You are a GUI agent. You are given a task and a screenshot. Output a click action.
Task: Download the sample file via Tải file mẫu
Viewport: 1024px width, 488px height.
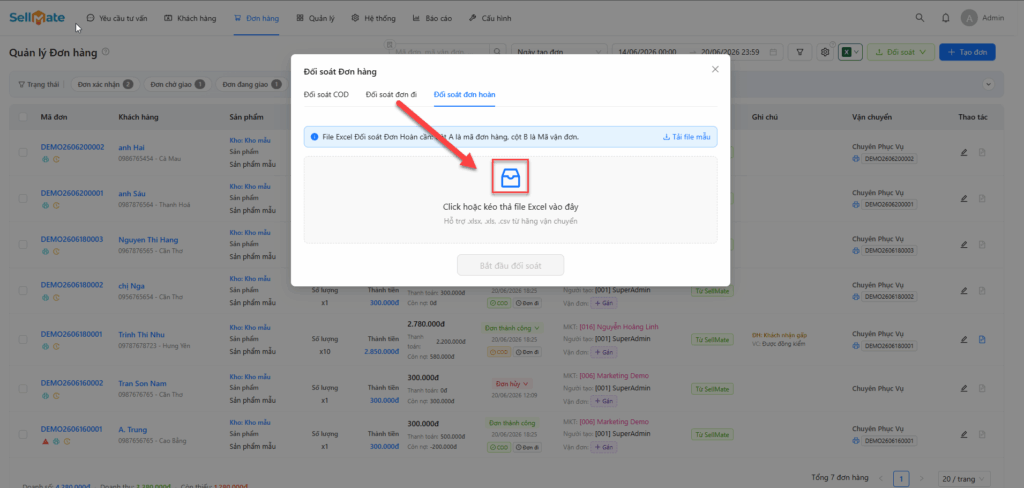(686, 137)
